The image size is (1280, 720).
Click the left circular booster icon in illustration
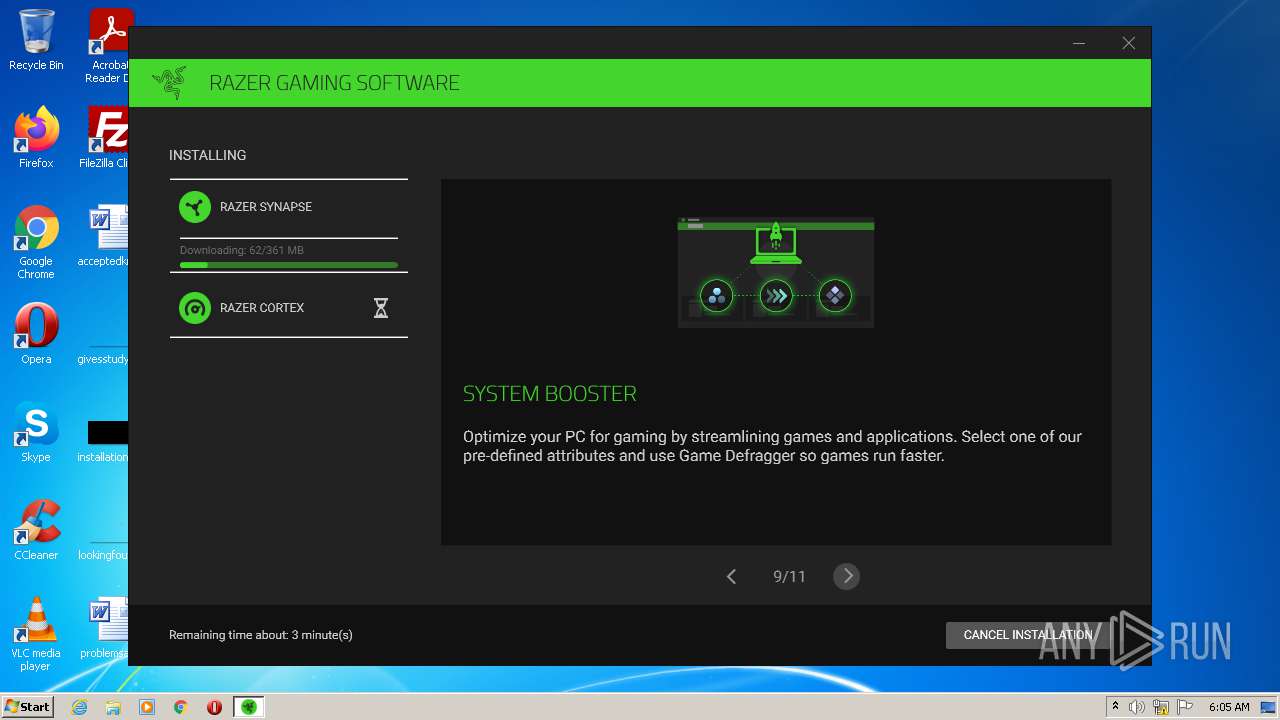tap(717, 295)
